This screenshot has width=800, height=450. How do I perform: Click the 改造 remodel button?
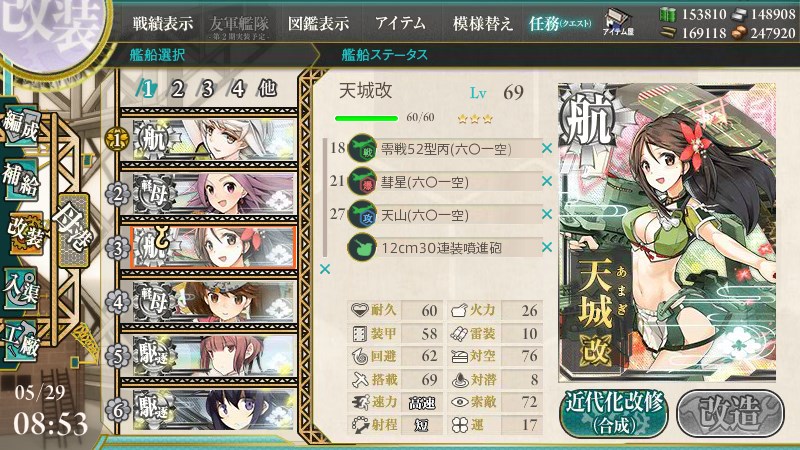pyautogui.click(x=730, y=413)
